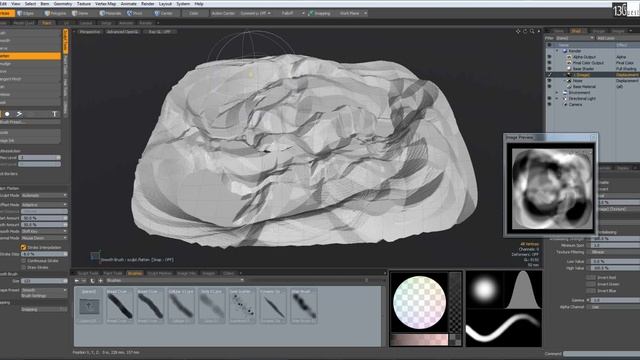Viewport: 640px width, 360px height.
Task: Click viewport rotate navigation icon
Action: click(x=525, y=31)
